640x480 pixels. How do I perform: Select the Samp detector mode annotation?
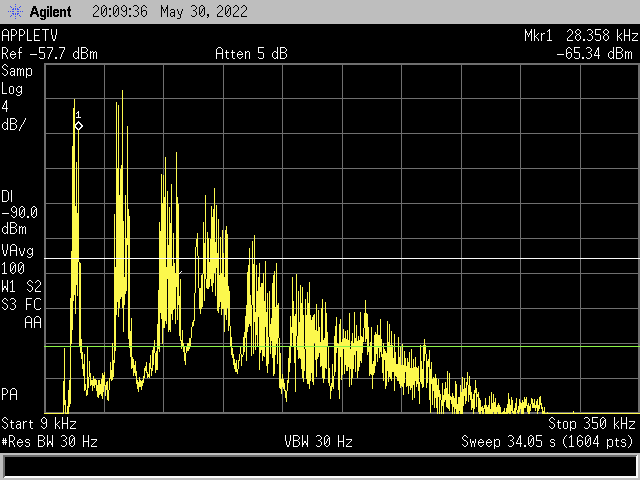[17, 71]
